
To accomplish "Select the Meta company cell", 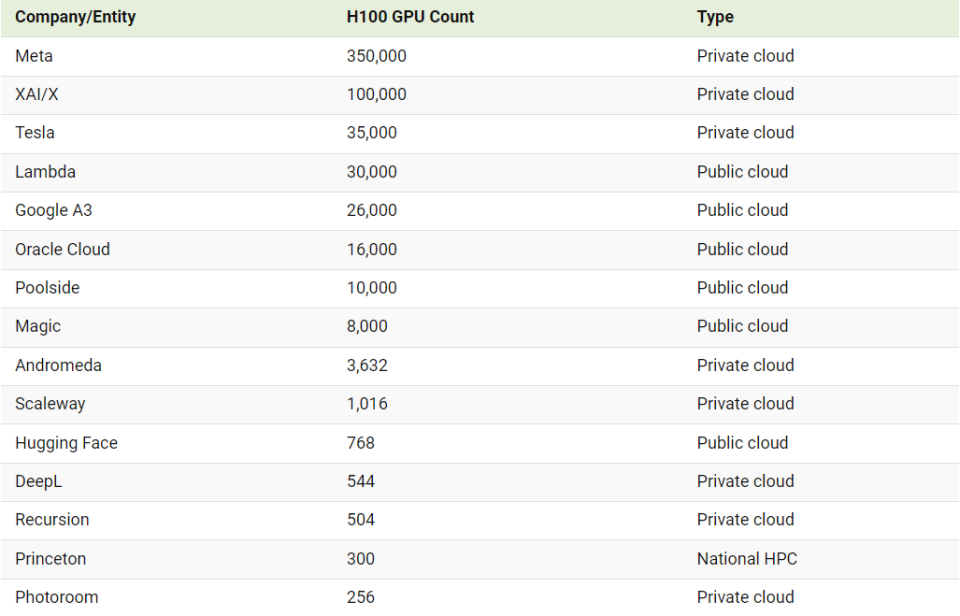I will click(x=34, y=56).
